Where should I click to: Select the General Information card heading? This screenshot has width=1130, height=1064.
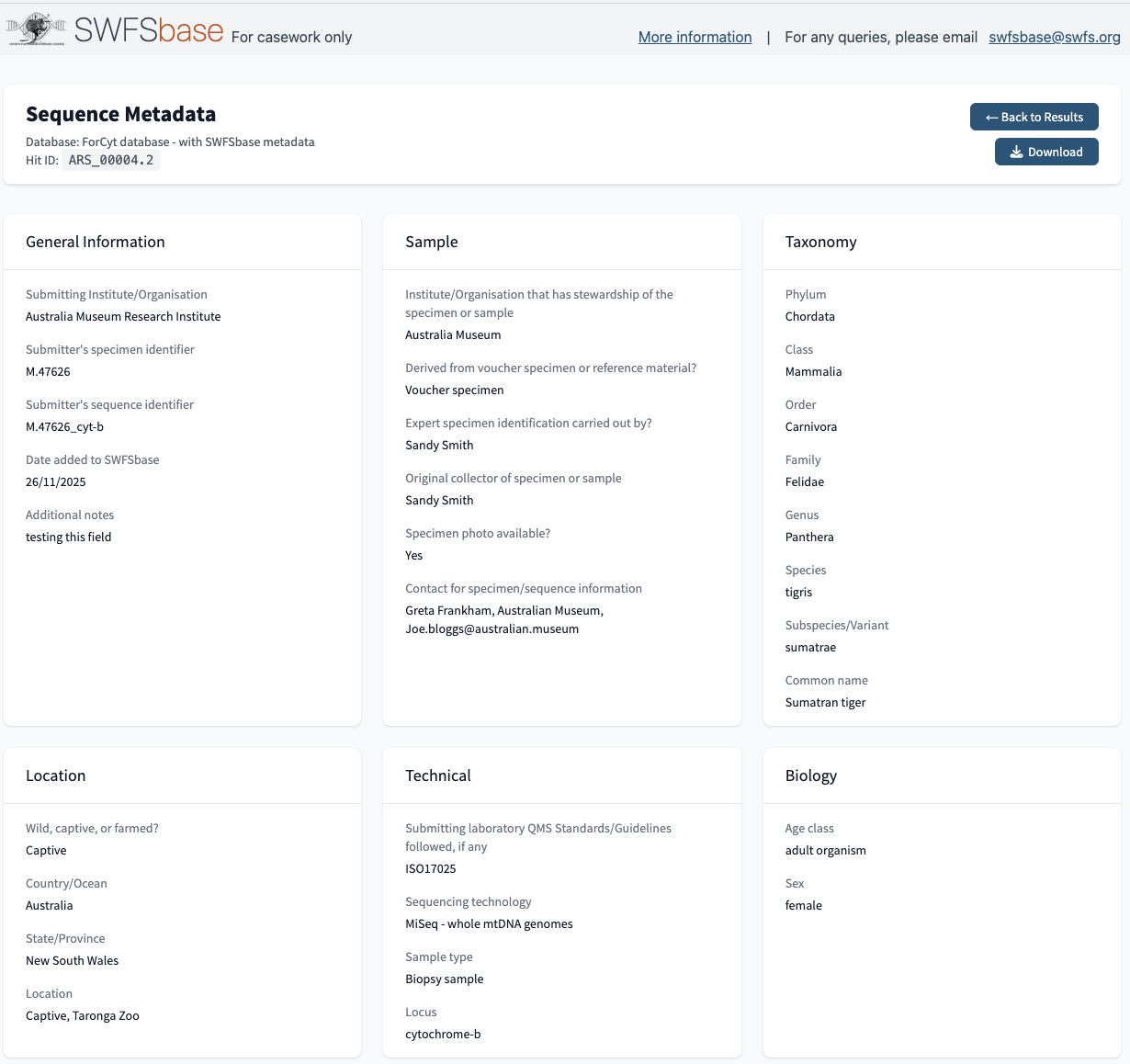click(x=96, y=242)
